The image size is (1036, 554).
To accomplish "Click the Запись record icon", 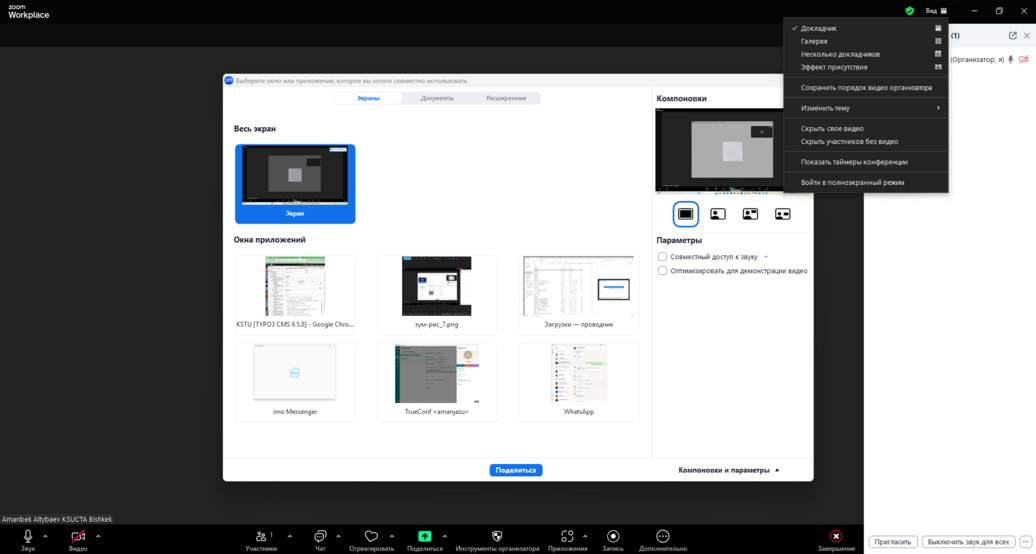I will pos(613,537).
